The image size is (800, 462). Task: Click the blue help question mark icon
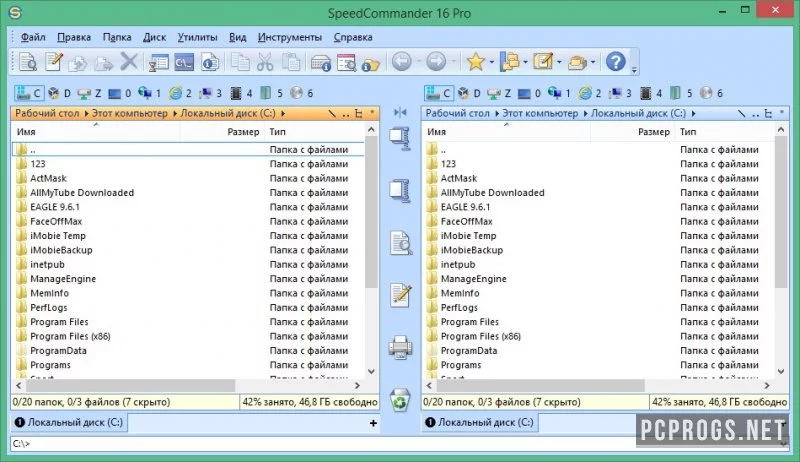(615, 62)
